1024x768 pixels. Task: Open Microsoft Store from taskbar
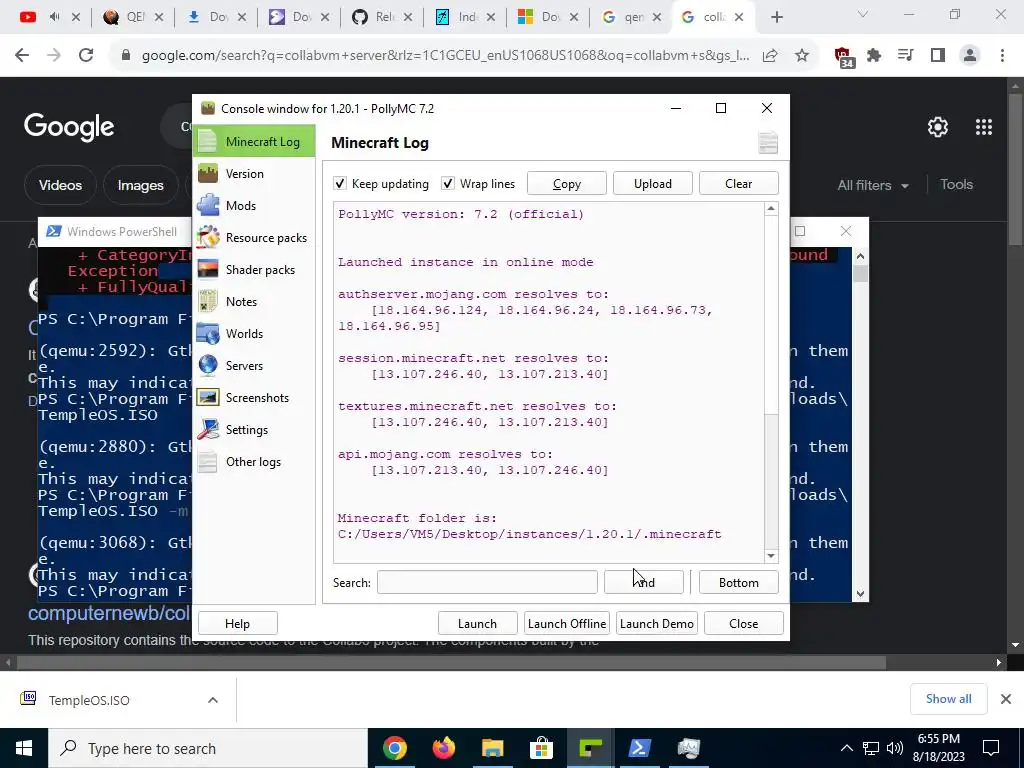tap(541, 748)
